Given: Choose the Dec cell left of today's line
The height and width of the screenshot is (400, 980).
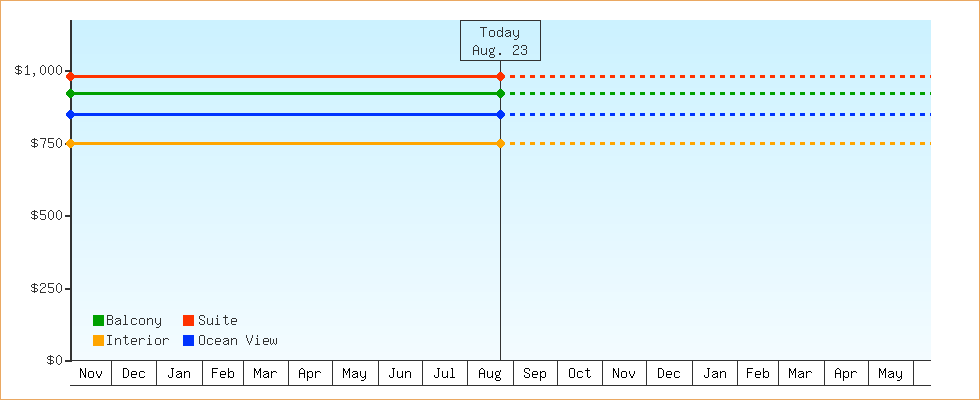Looking at the screenshot, I should [x=134, y=373].
